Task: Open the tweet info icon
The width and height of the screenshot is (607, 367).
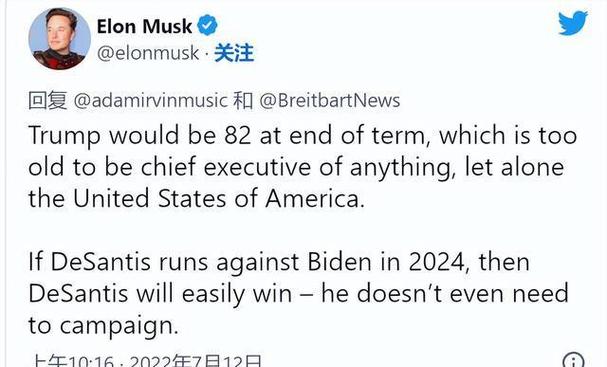Action: [x=573, y=361]
